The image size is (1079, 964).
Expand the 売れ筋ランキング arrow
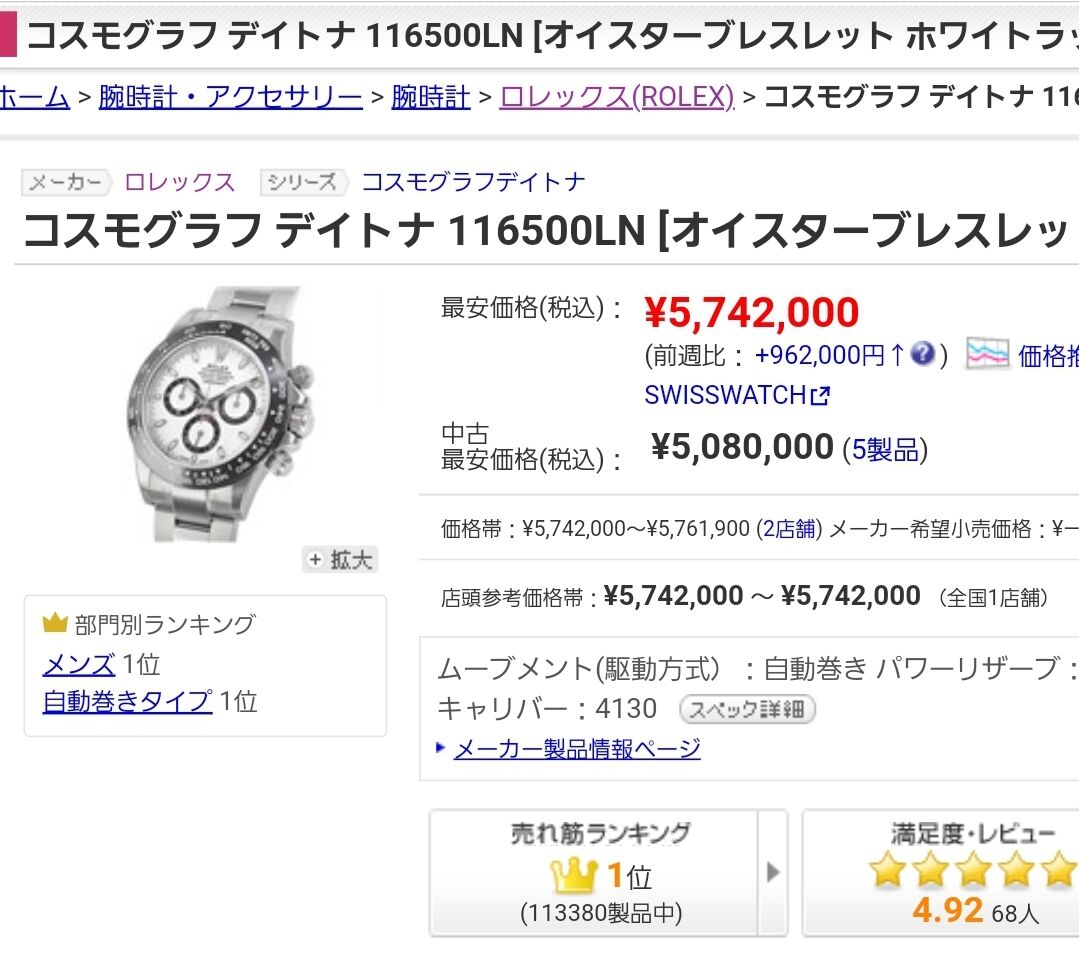click(x=773, y=872)
